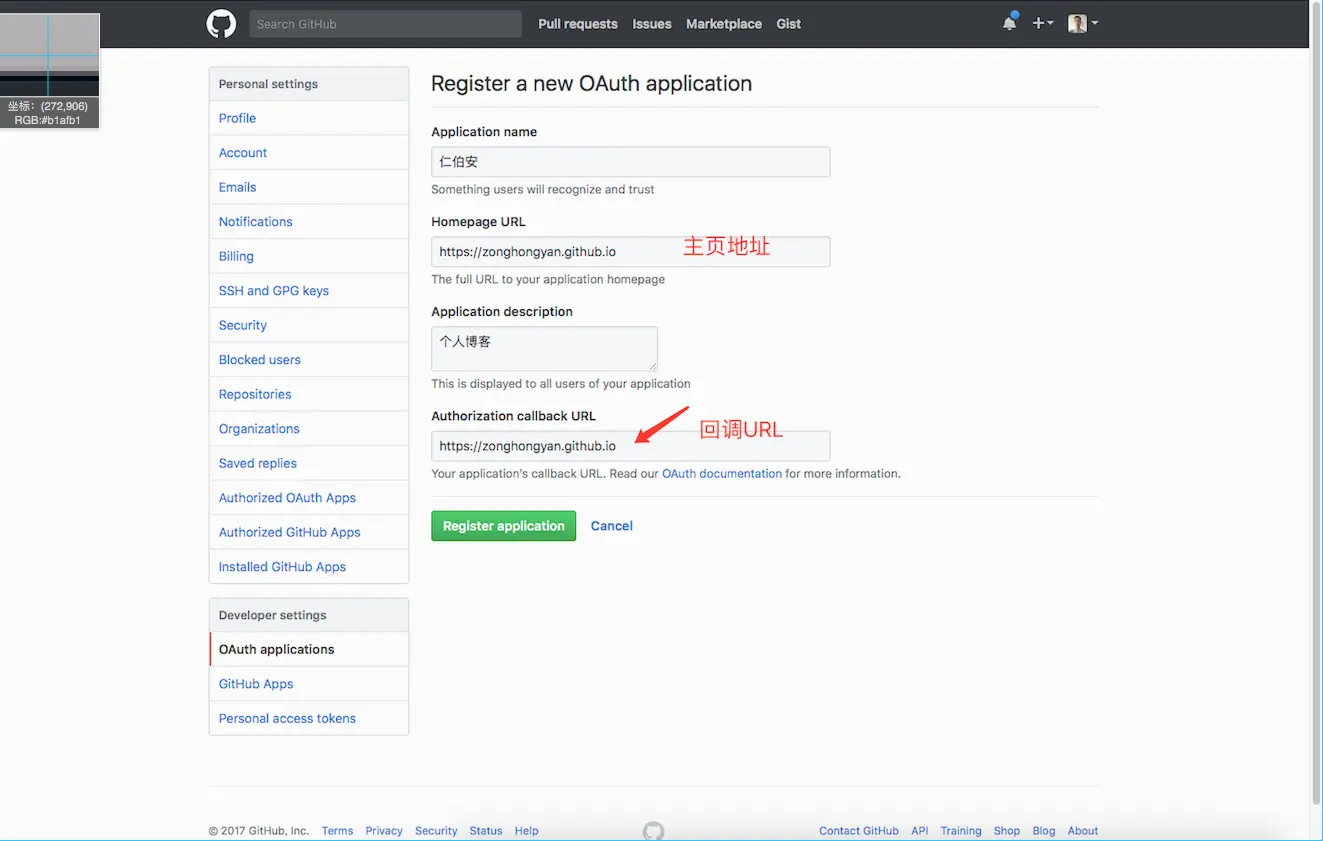Open Authorized OAuth Apps
This screenshot has height=841, width=1323.
point(308,498)
